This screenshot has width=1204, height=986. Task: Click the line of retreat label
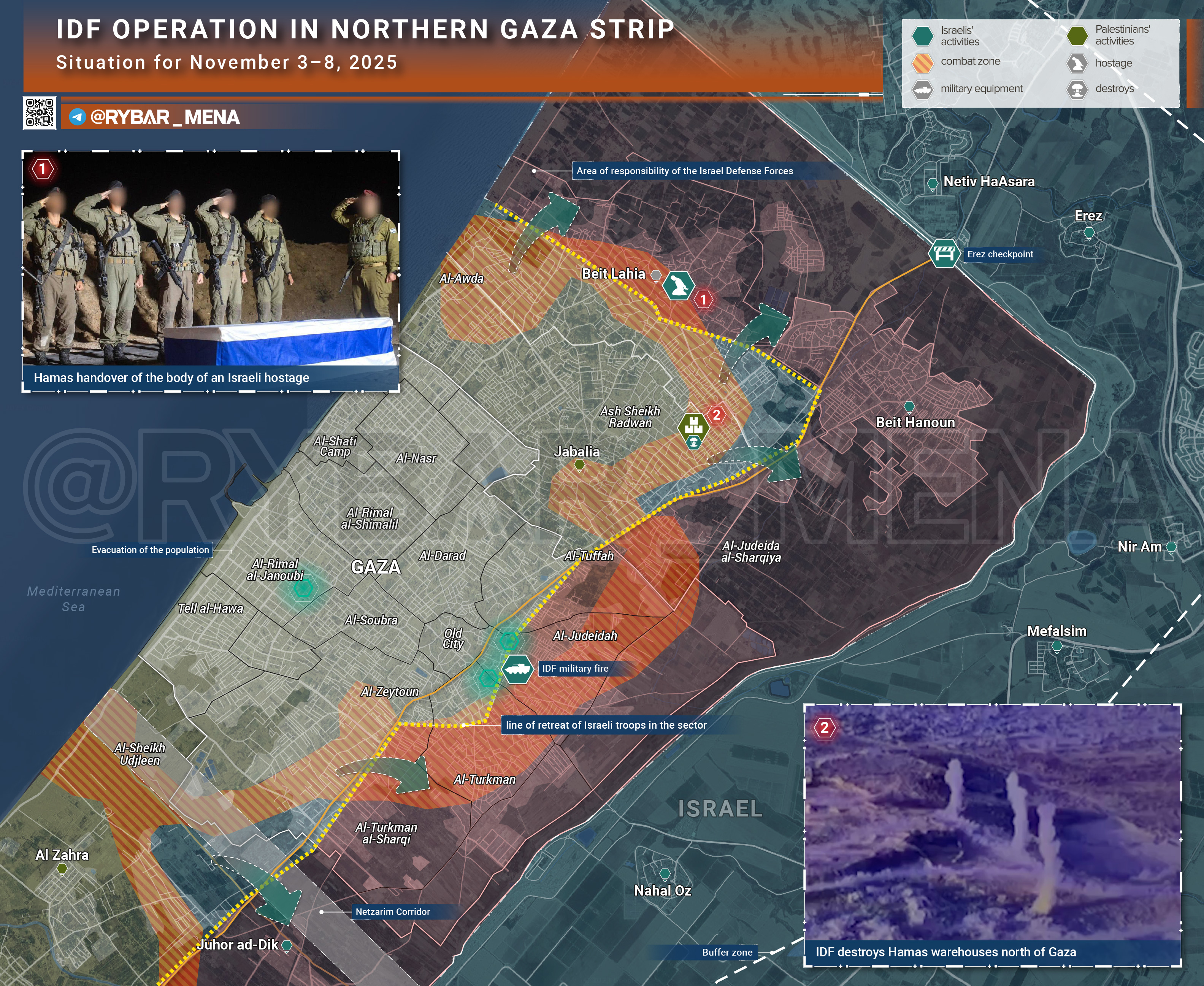click(605, 725)
